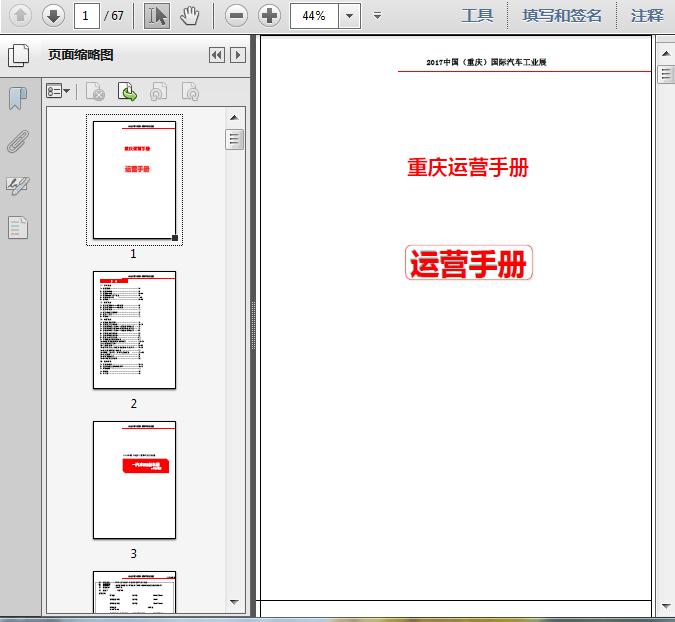Collapse the thumbnails panel with double-arrow
The width and height of the screenshot is (675, 622).
coord(217,55)
